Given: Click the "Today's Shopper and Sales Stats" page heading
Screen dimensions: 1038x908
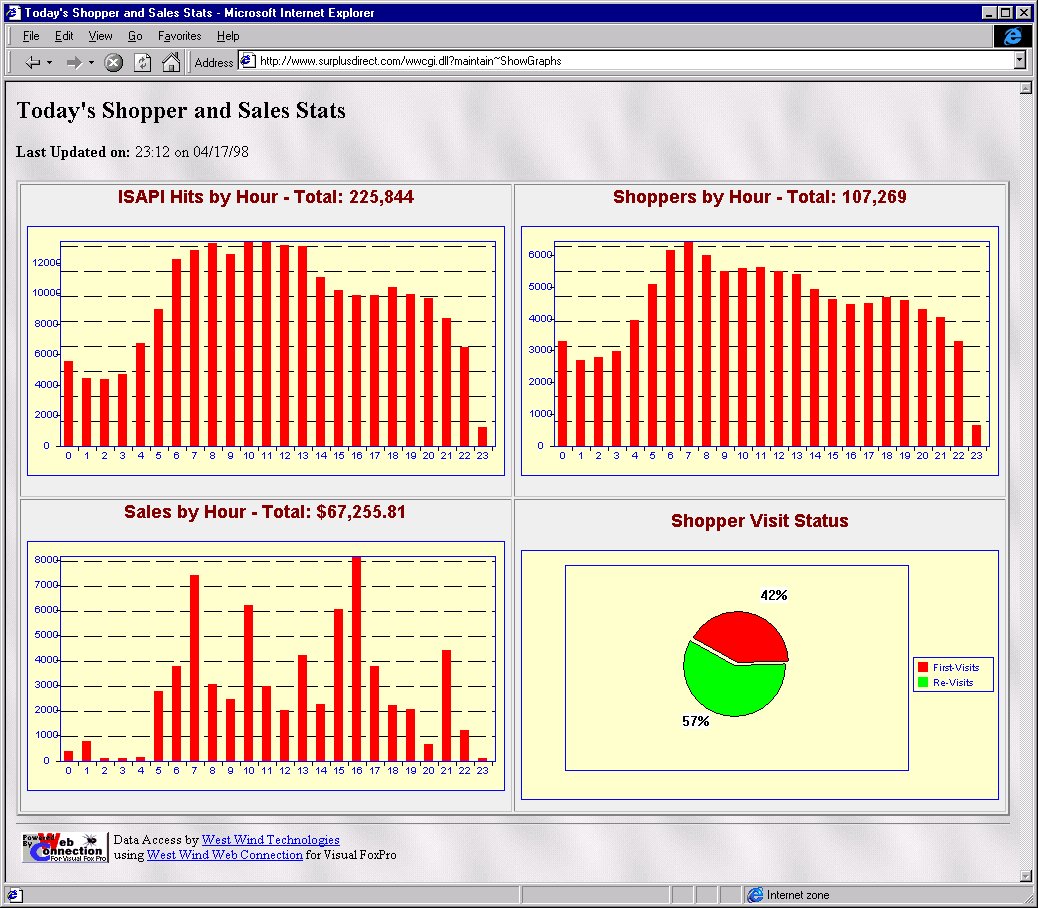Looking at the screenshot, I should [181, 111].
